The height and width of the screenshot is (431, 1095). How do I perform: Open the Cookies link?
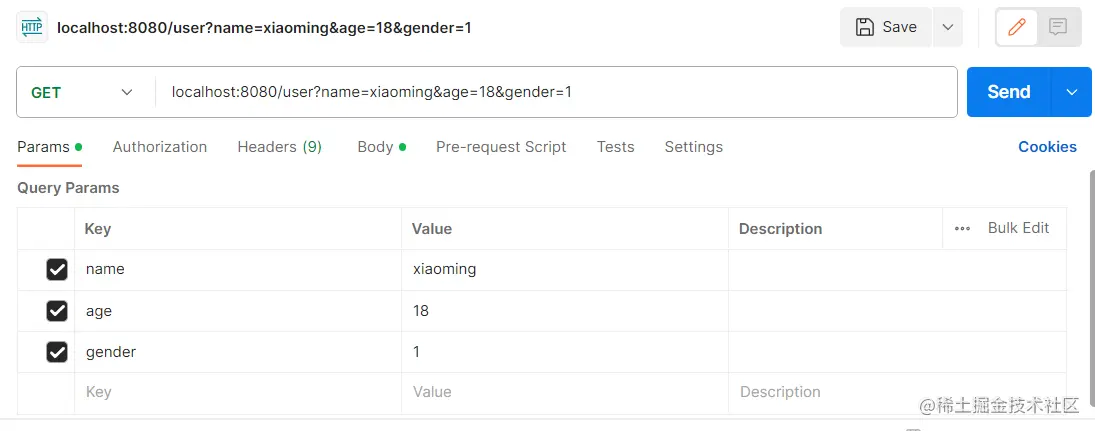click(x=1047, y=147)
